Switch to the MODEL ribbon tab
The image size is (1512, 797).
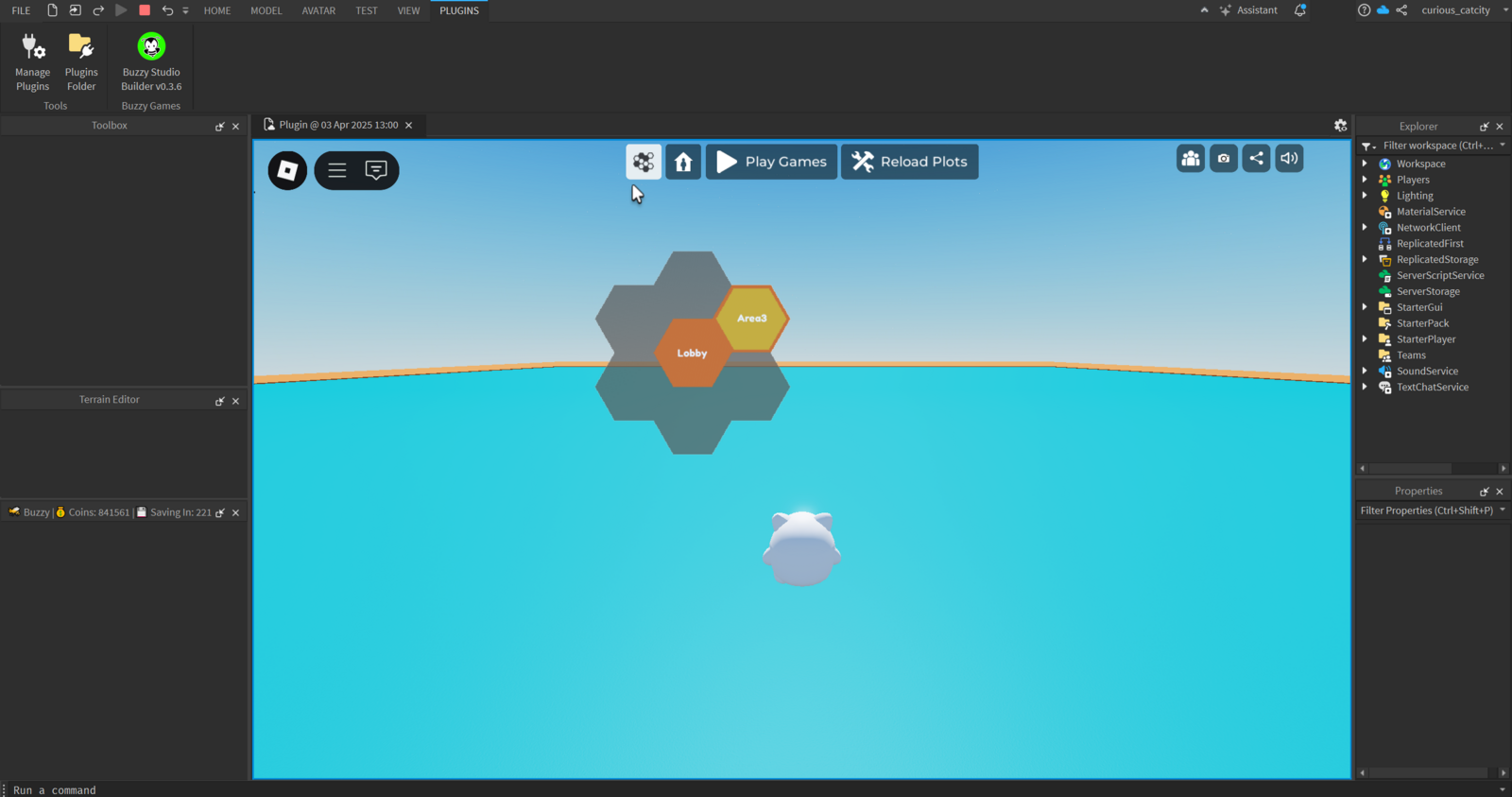click(x=266, y=10)
